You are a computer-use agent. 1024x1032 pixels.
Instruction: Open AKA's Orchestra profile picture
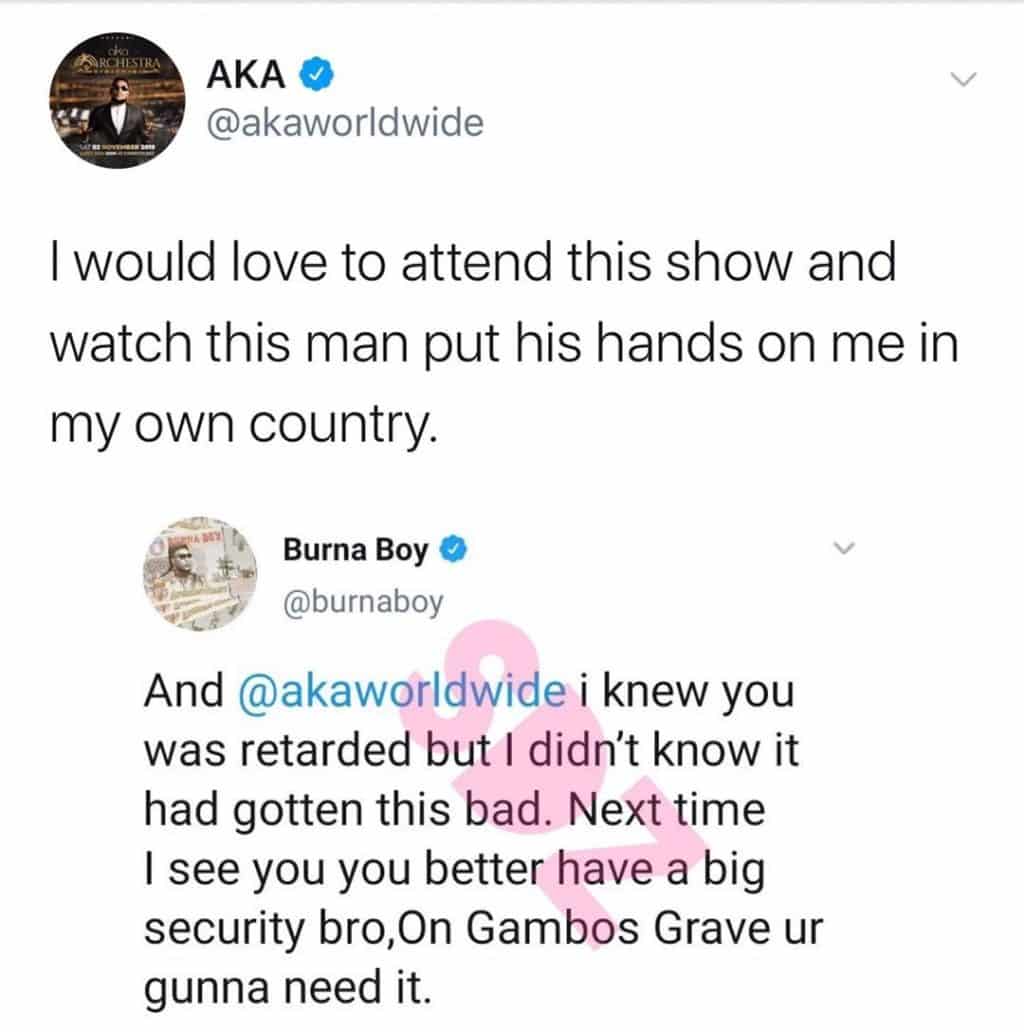117,100
